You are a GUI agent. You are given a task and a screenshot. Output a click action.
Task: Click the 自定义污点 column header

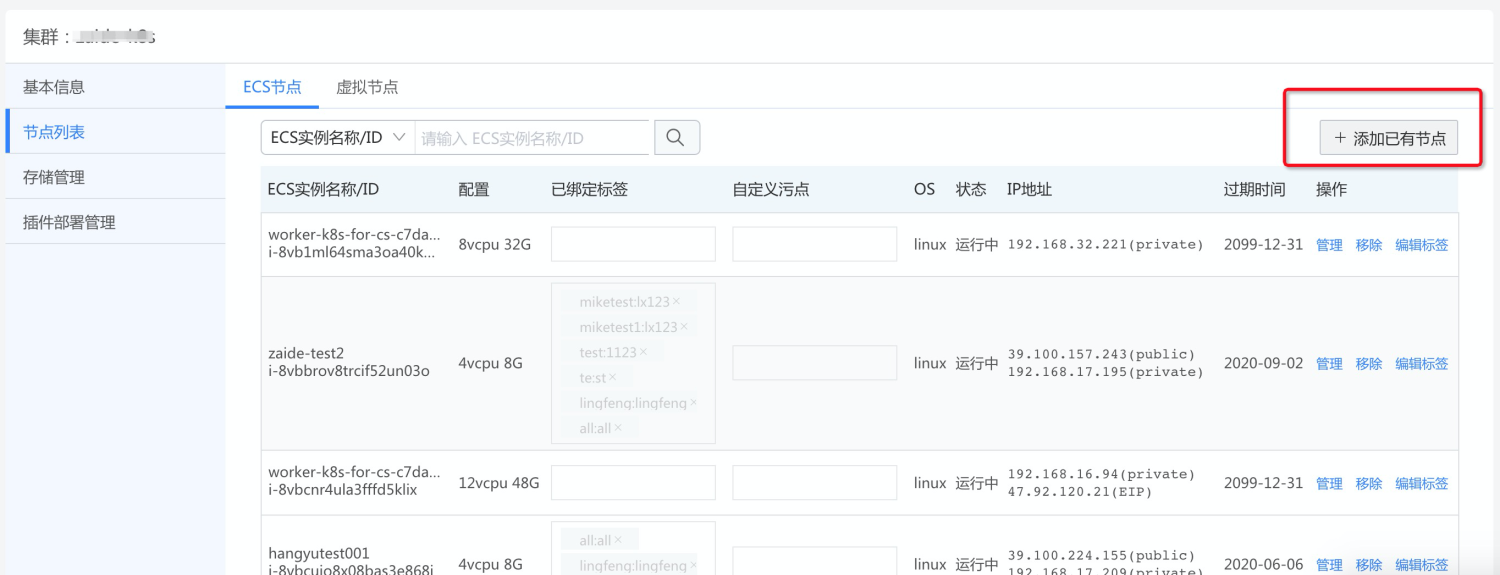(x=770, y=189)
